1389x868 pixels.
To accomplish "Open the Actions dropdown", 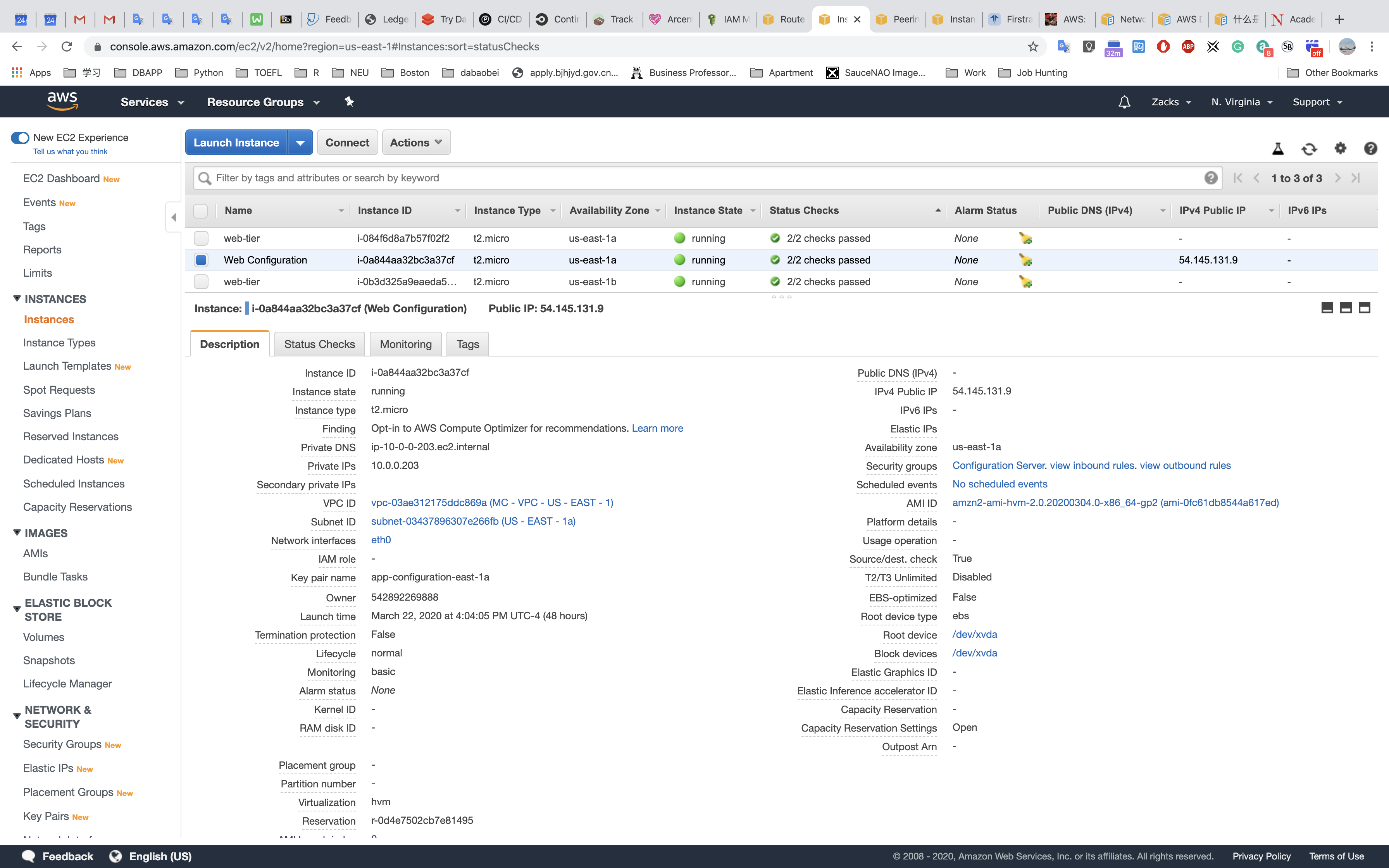I will click(415, 142).
